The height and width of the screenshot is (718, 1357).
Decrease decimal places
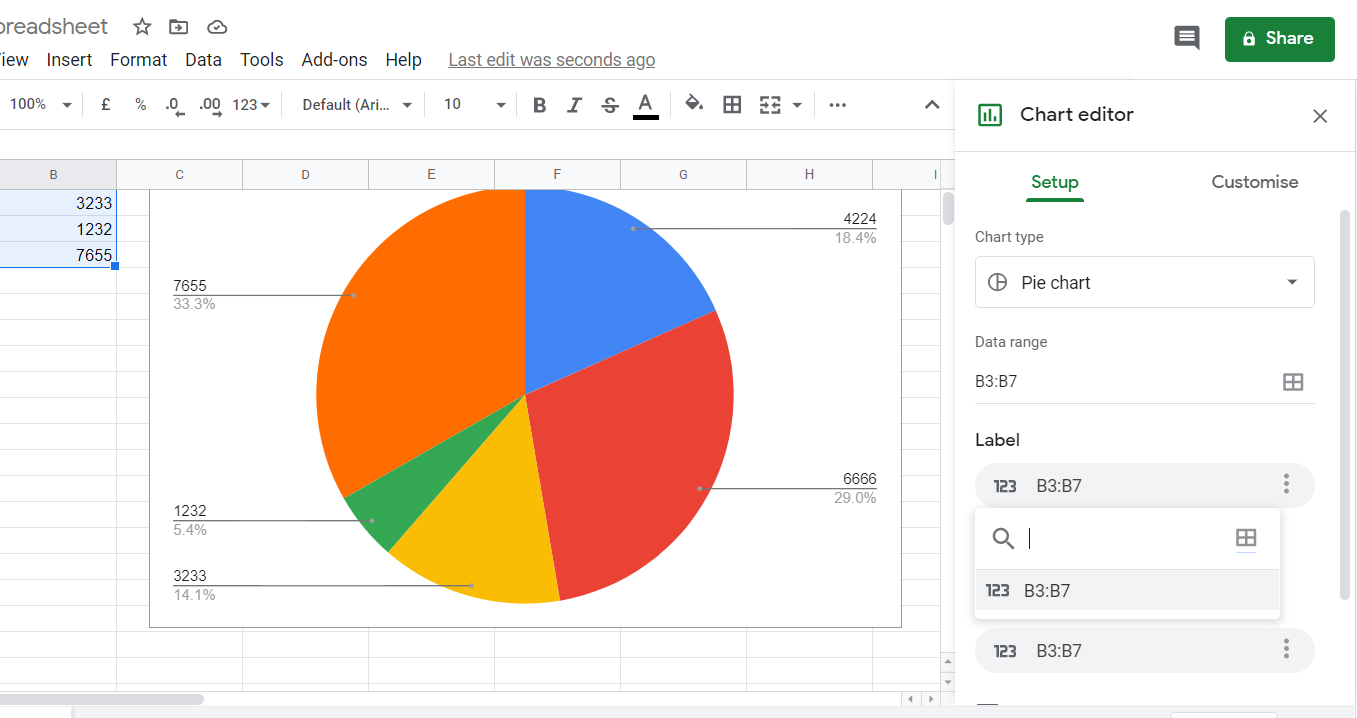(x=175, y=104)
